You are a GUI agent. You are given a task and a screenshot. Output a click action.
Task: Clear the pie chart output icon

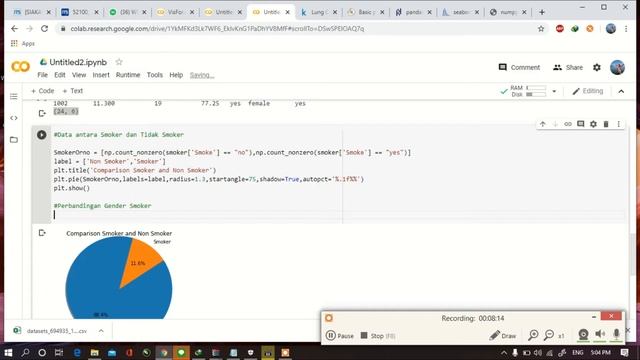(x=42, y=233)
